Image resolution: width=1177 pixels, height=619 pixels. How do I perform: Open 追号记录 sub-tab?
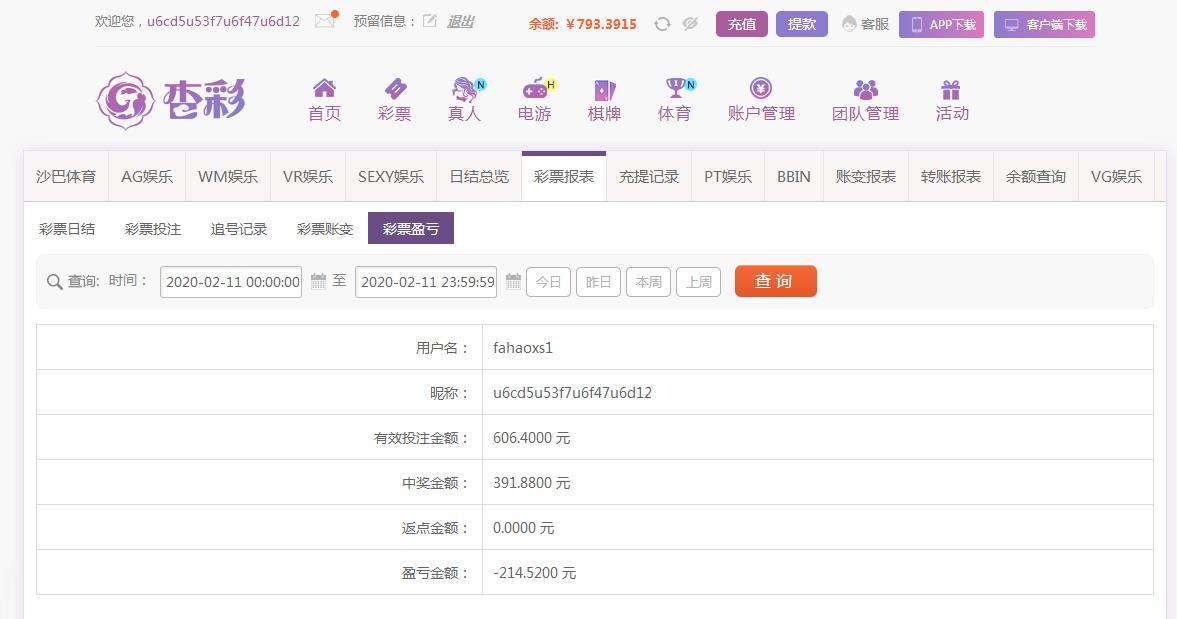pos(239,229)
